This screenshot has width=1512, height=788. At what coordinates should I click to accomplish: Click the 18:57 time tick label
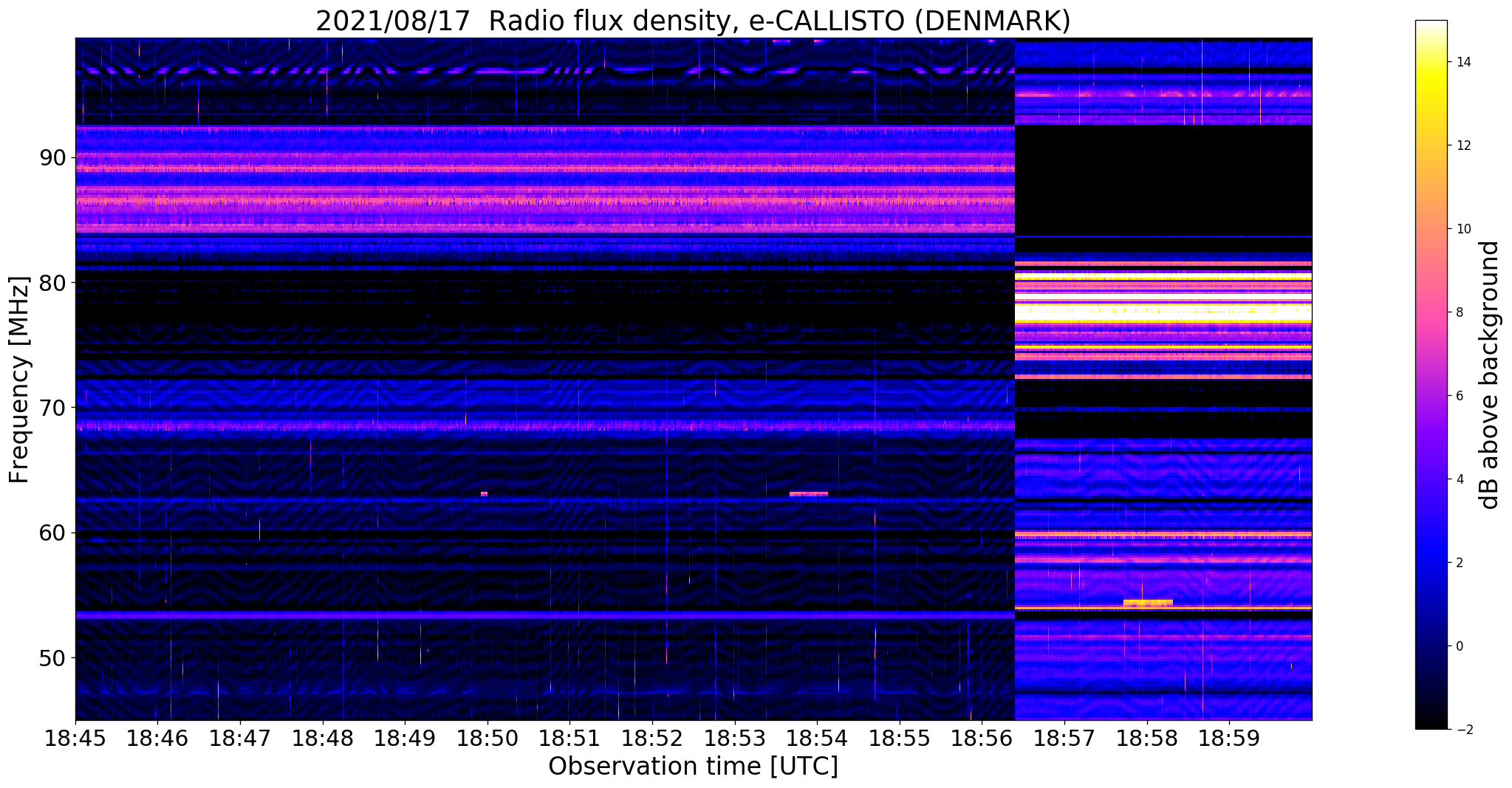pos(1064,739)
